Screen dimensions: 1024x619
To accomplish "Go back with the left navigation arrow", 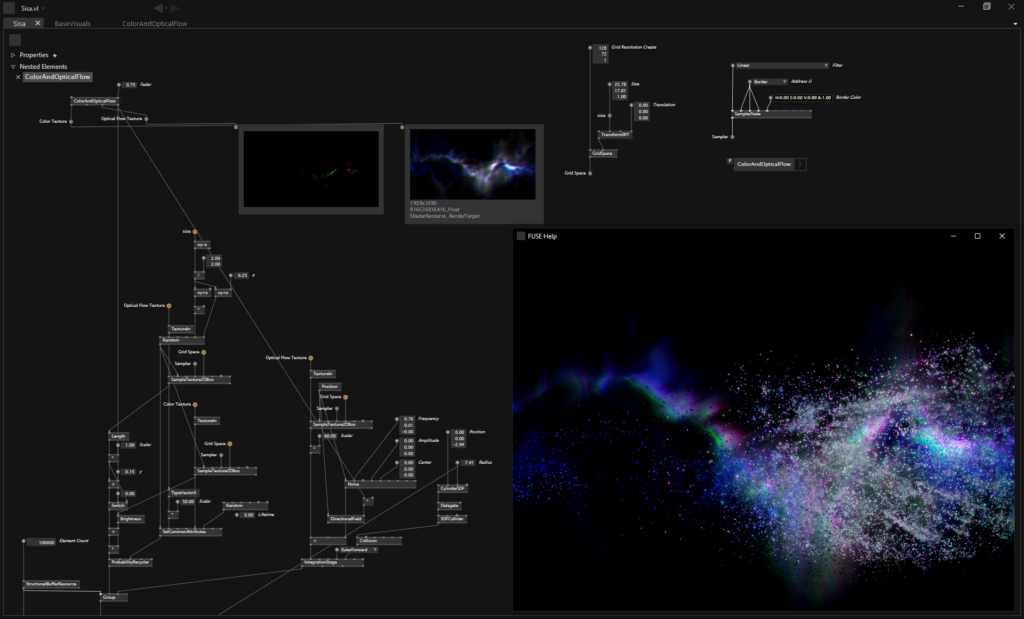I will click(159, 8).
